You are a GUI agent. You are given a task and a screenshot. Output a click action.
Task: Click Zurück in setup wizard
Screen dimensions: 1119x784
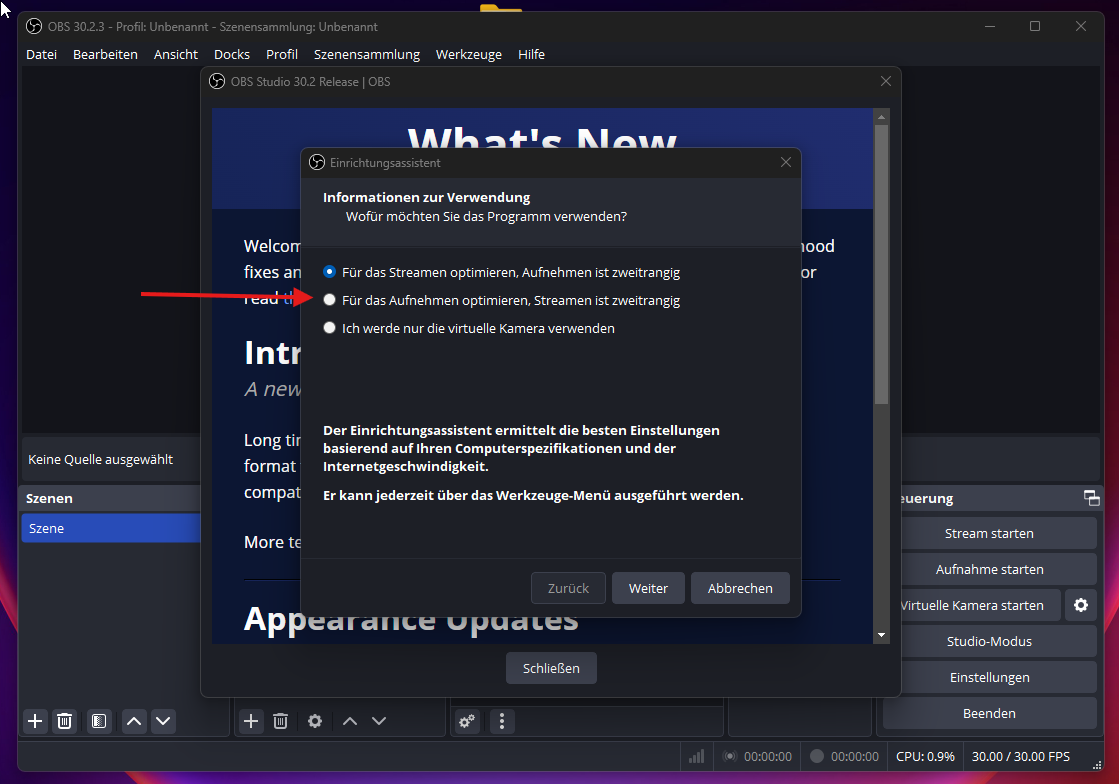[x=568, y=589]
